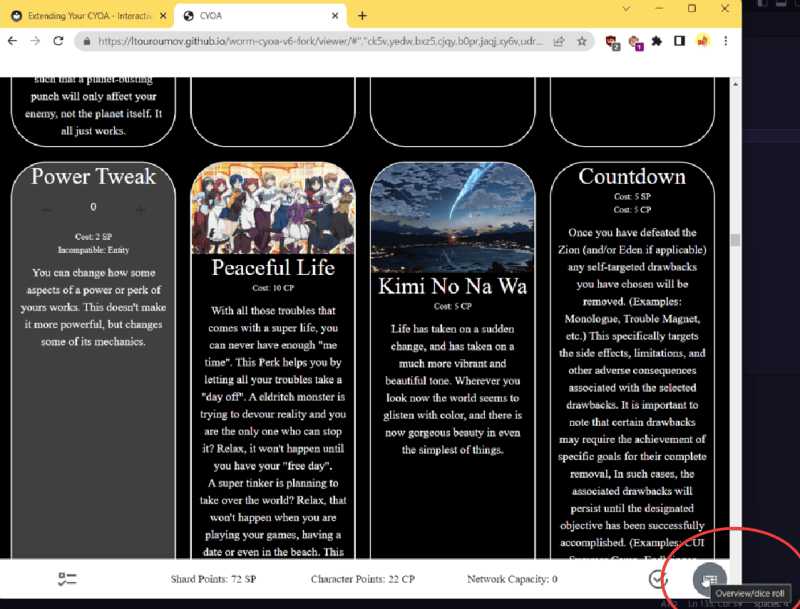Select the CYOA tab

260,16
